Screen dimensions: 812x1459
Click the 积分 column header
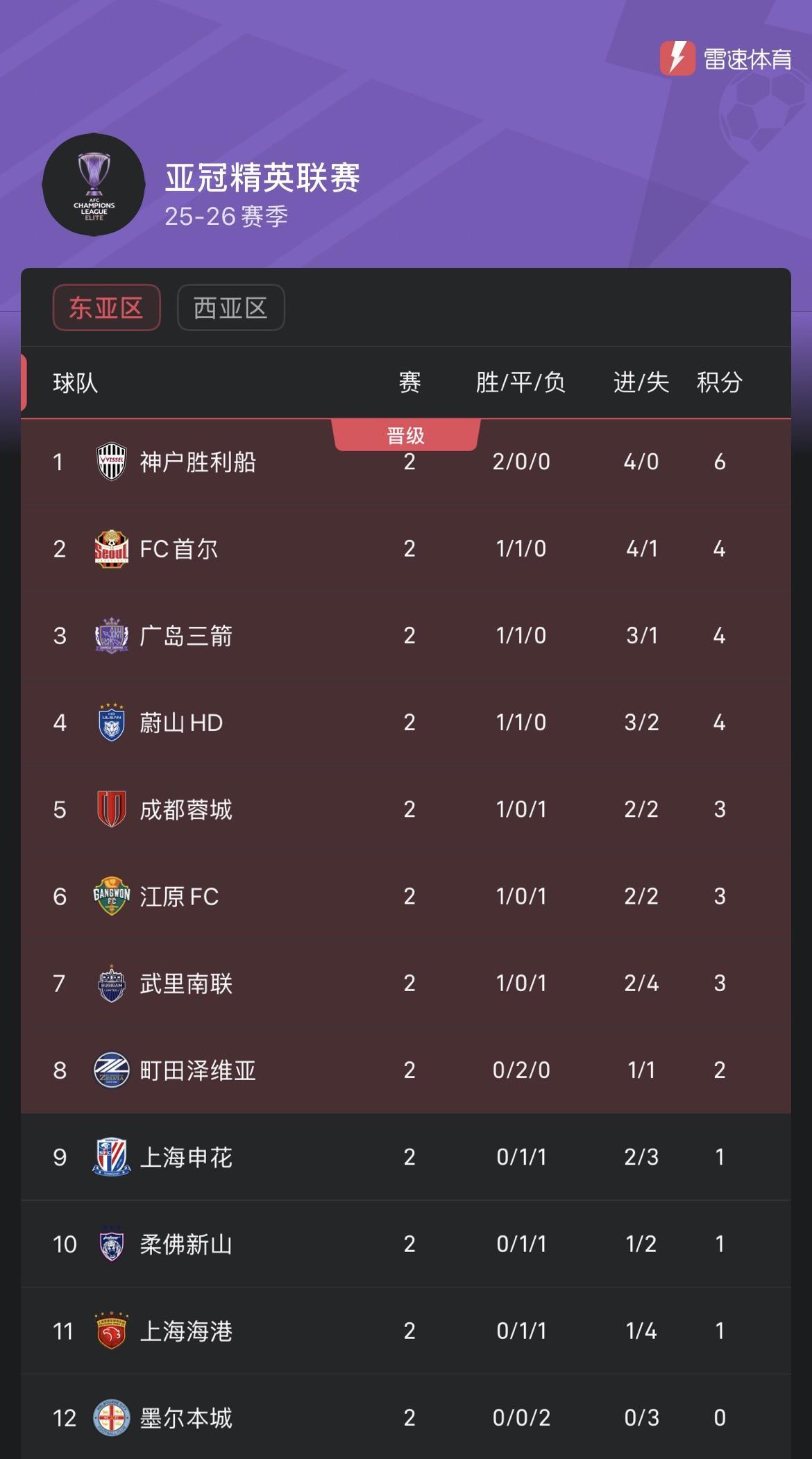click(x=720, y=382)
